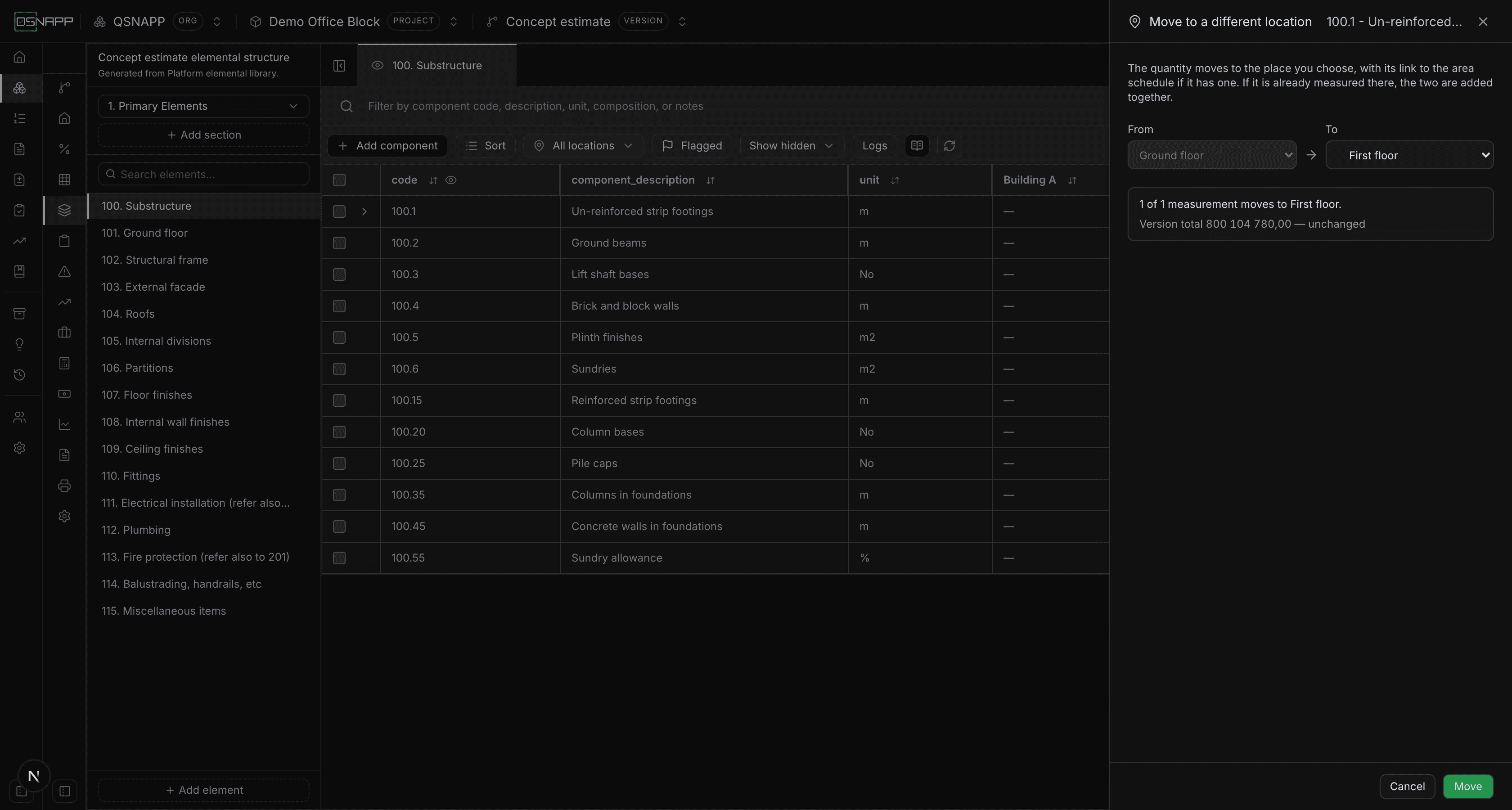The width and height of the screenshot is (1512, 810).
Task: Check the box for row 100.5 Plinth finishes
Action: (x=339, y=337)
